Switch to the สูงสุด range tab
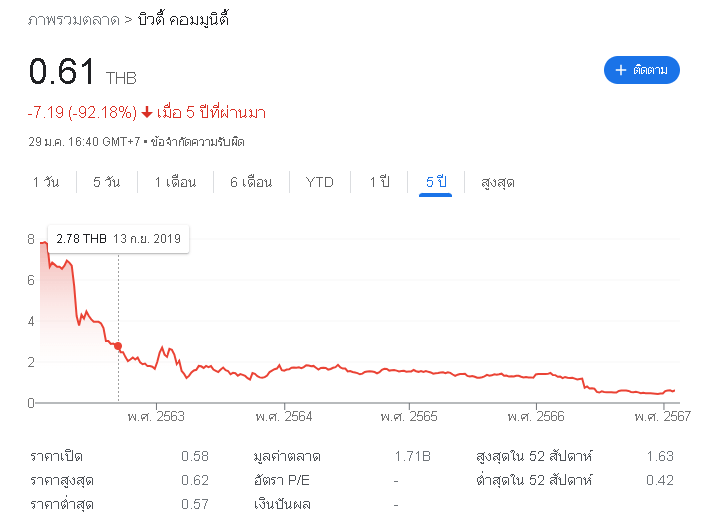The image size is (716, 523). tap(498, 182)
